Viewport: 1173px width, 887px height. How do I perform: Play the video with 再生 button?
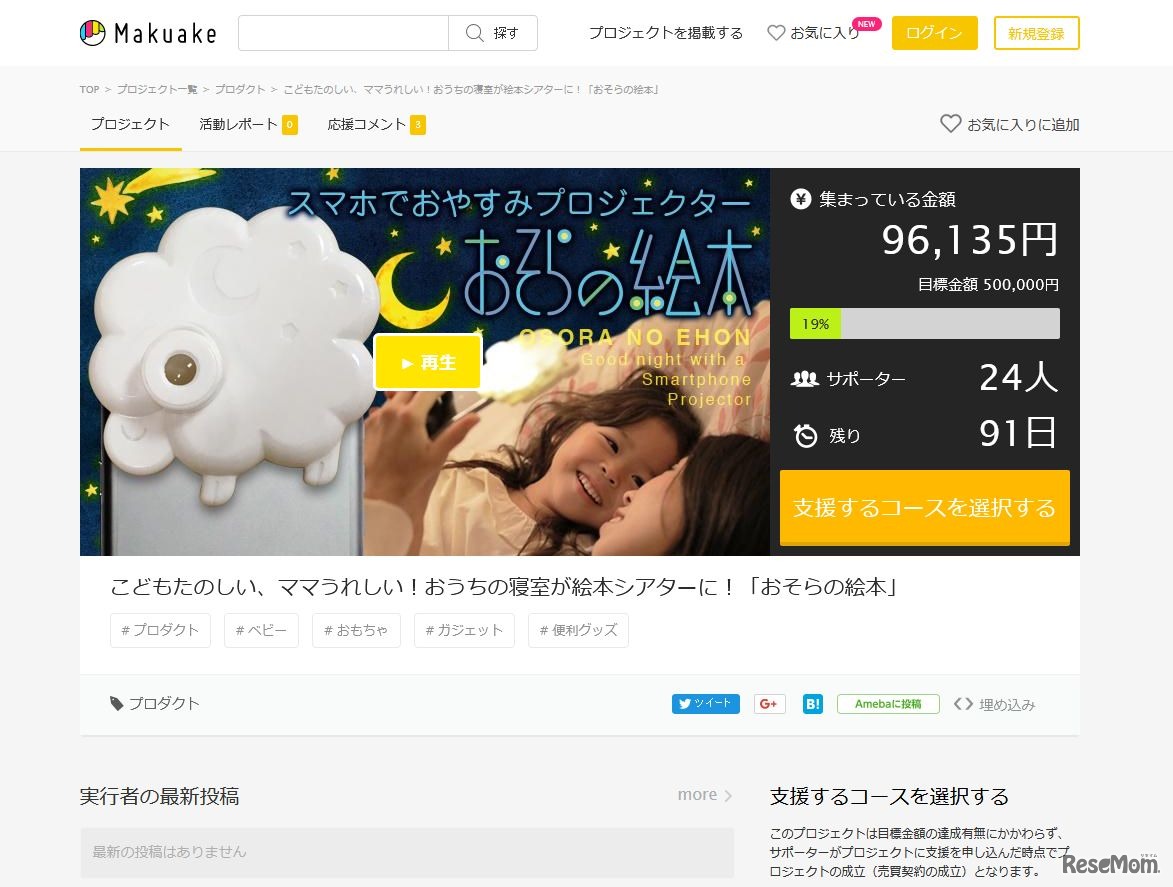click(428, 363)
